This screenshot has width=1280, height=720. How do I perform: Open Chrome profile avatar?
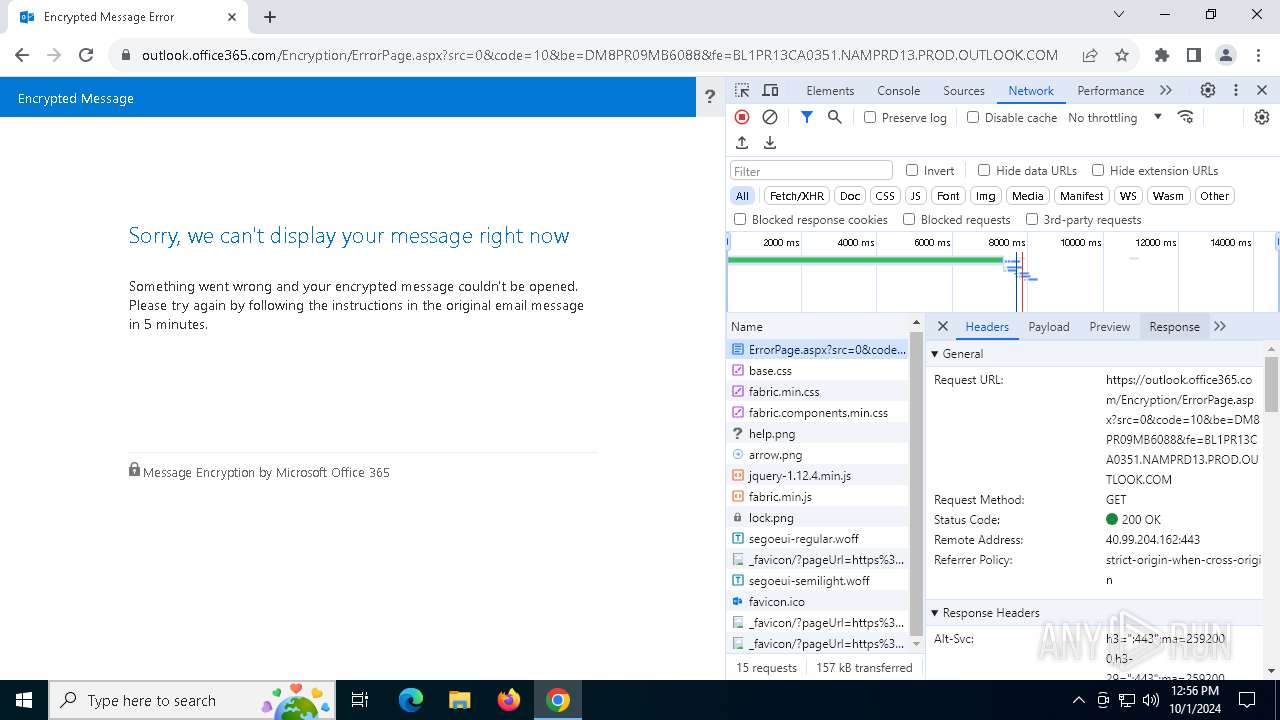point(1226,55)
